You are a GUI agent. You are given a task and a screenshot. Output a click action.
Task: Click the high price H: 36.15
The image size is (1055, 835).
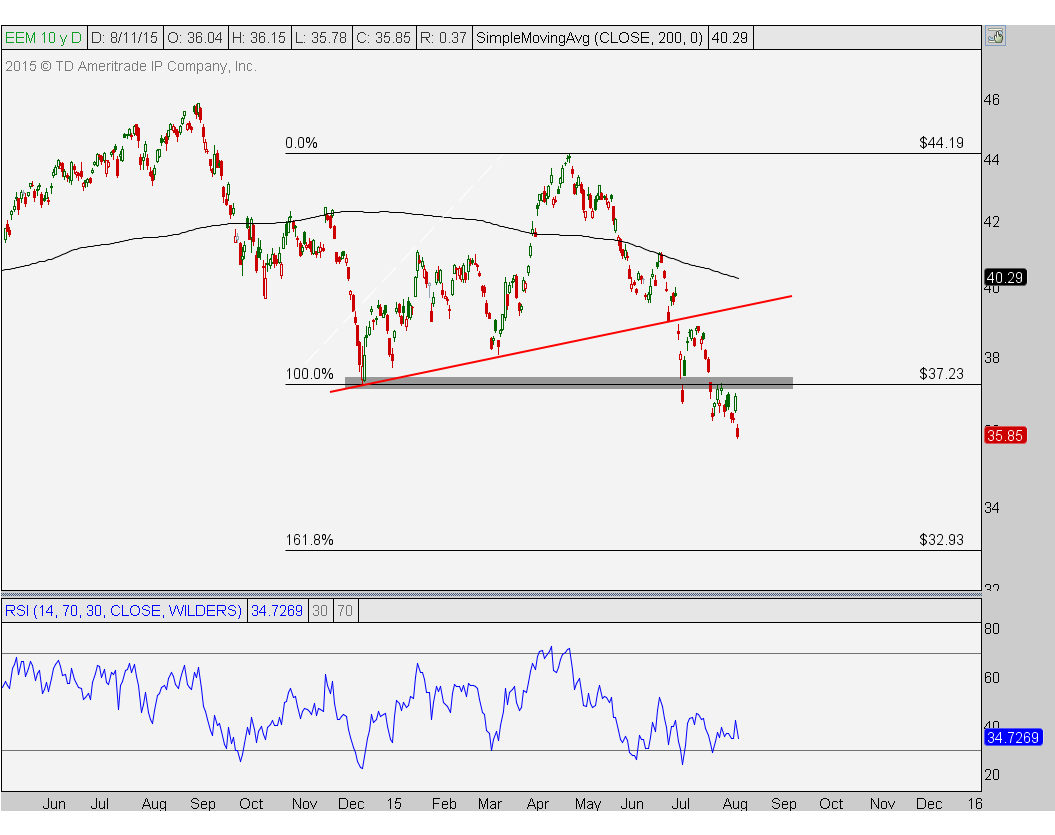click(259, 38)
